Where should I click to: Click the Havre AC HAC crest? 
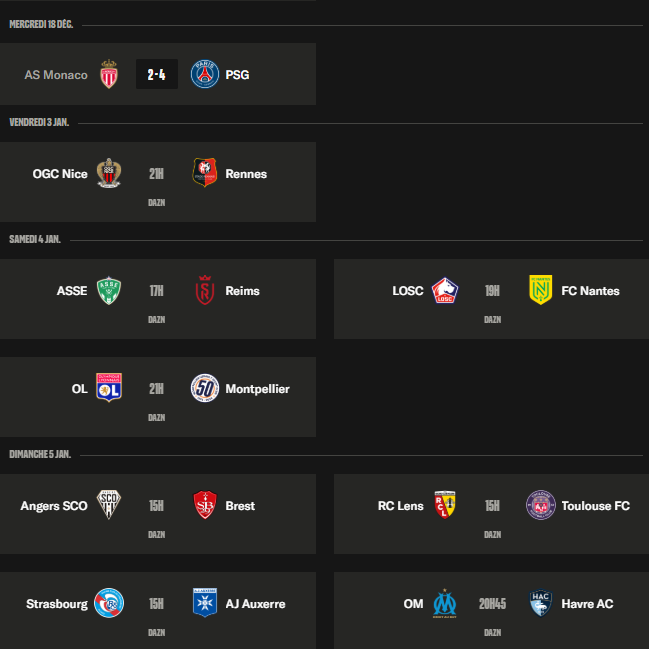(x=541, y=603)
